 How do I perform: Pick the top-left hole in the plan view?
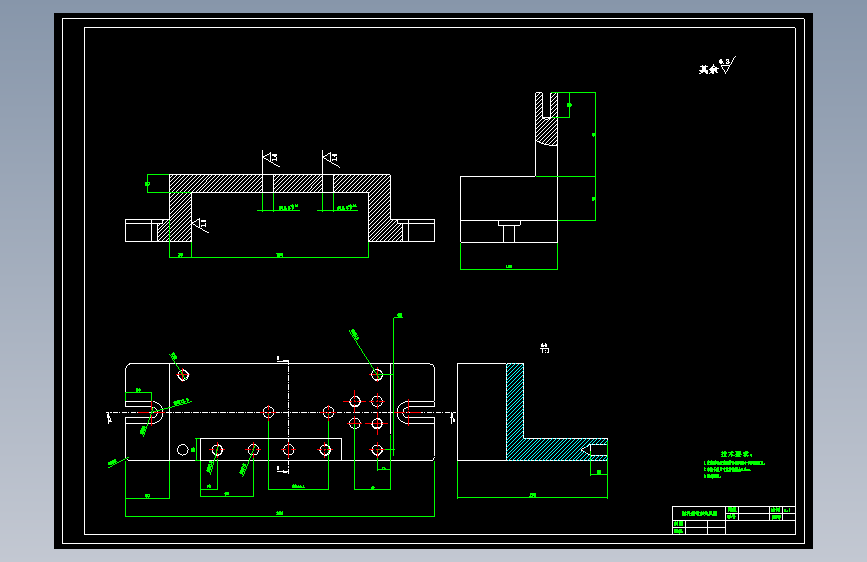[183, 375]
